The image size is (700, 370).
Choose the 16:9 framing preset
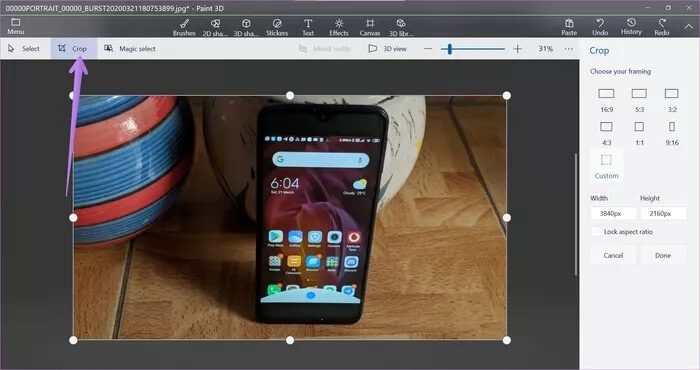click(x=606, y=100)
